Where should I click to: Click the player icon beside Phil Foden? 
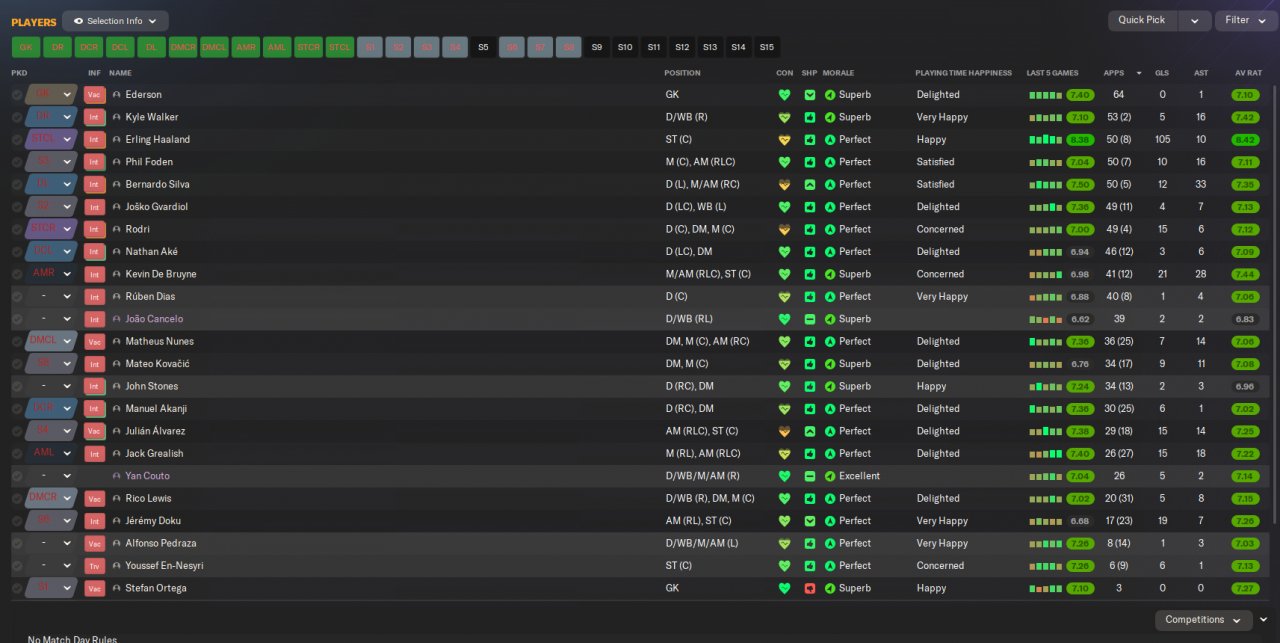coord(117,162)
